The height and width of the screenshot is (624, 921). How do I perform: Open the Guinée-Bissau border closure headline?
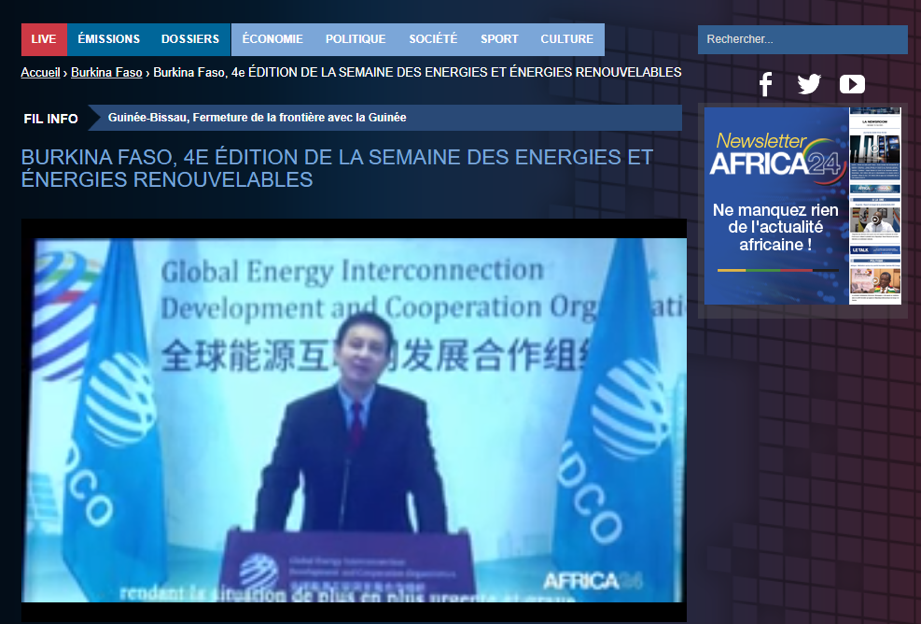(257, 118)
